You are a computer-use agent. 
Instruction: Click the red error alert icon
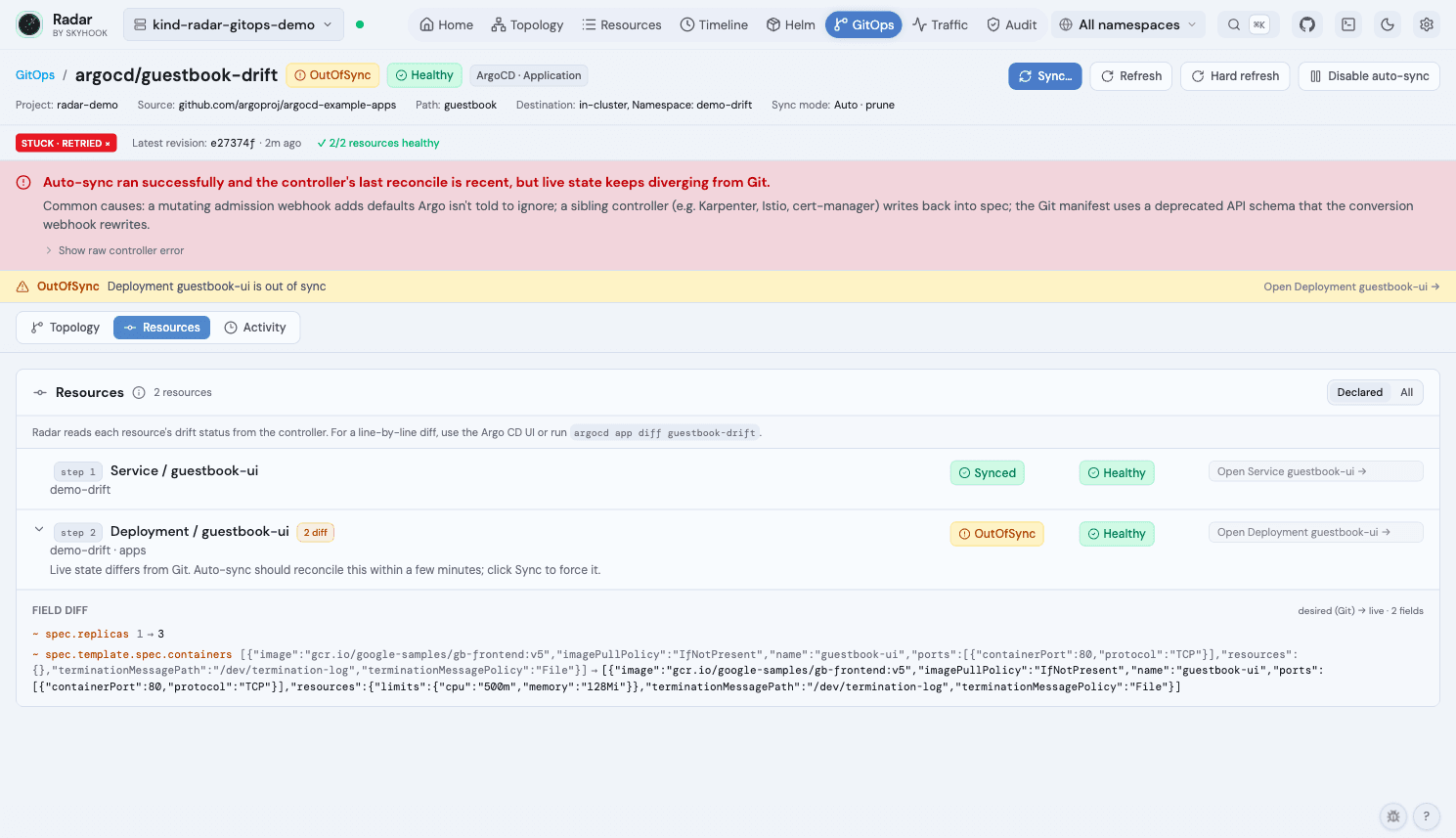(x=23, y=182)
